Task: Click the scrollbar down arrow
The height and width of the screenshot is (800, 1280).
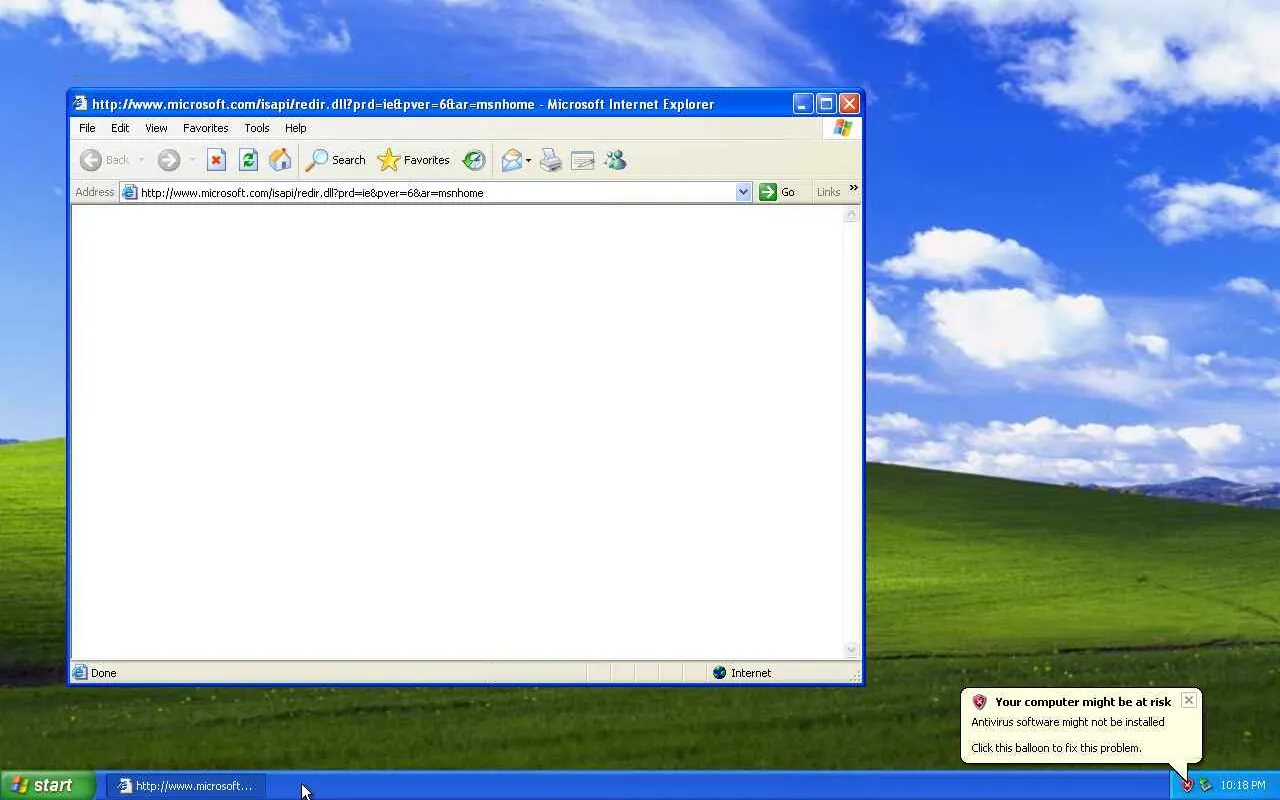Action: point(852,650)
